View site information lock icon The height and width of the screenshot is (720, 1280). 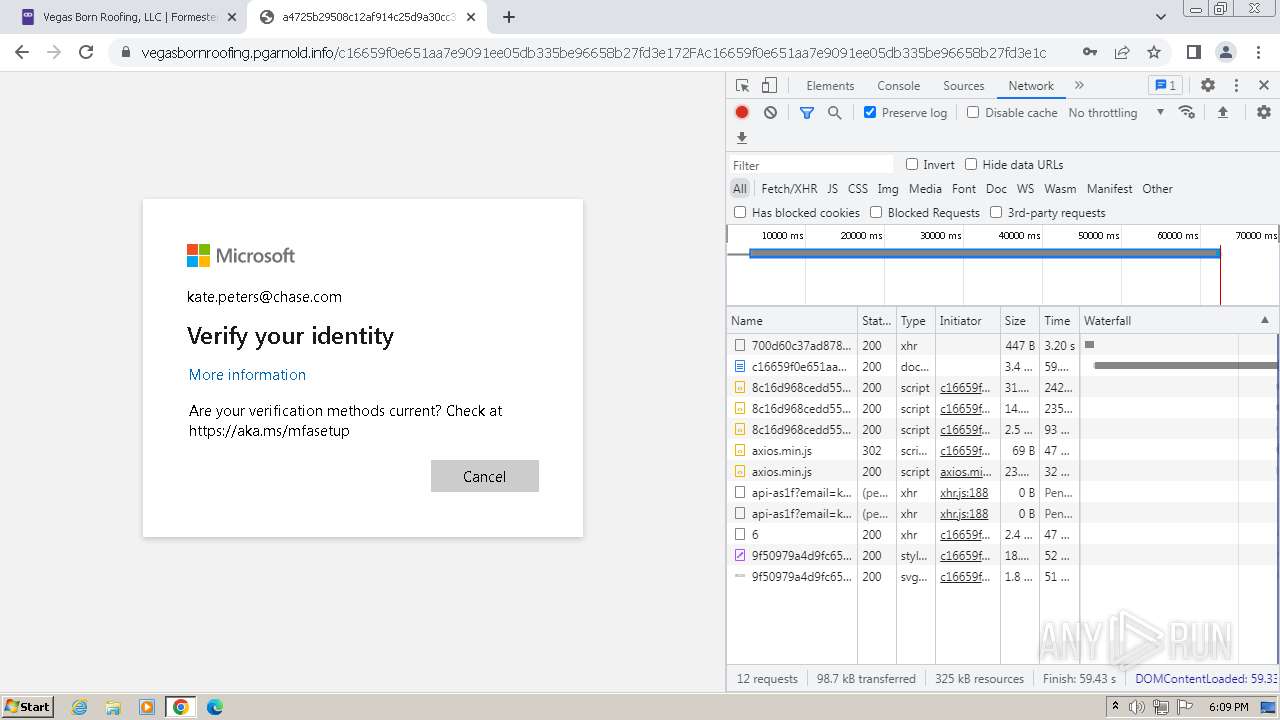point(126,52)
